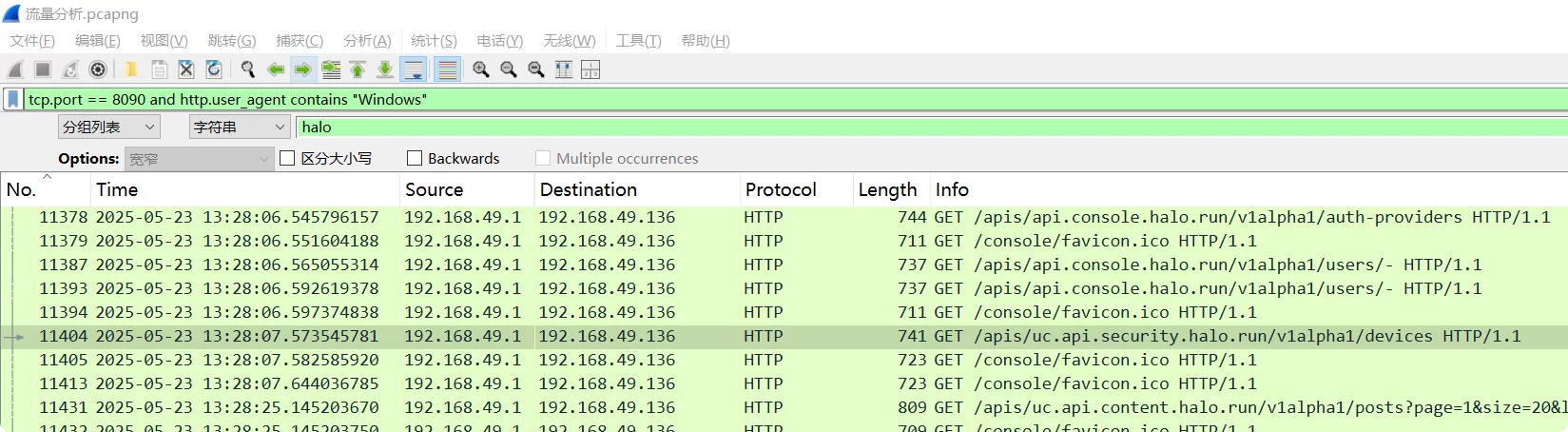Select packet number 11394 row
This screenshot has width=1568, height=432.
click(784, 312)
